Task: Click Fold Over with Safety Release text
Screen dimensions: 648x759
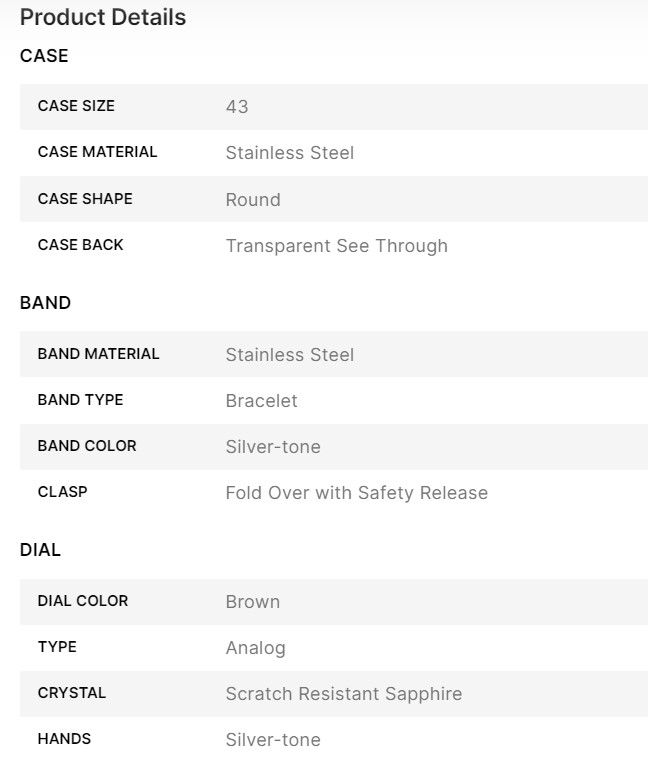Action: coord(356,493)
